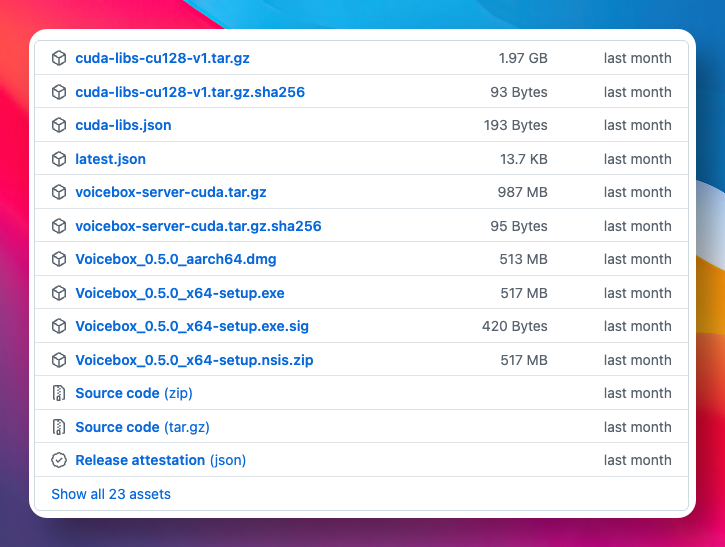Click package icon beside cuda-libs-cu128-v1.tar.gz.sha256
The height and width of the screenshot is (547, 725).
pos(59,92)
